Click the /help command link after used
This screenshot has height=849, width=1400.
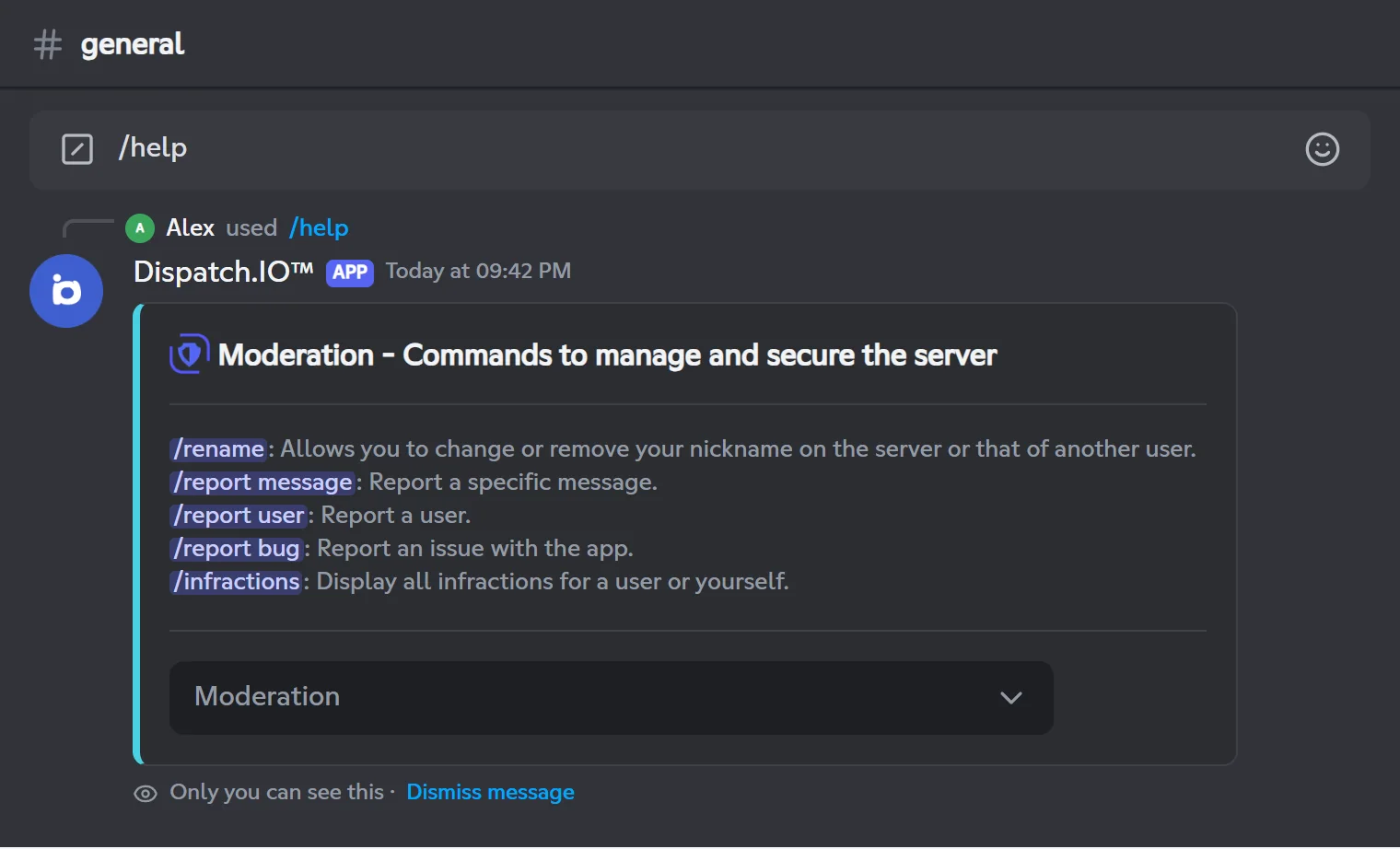point(319,227)
